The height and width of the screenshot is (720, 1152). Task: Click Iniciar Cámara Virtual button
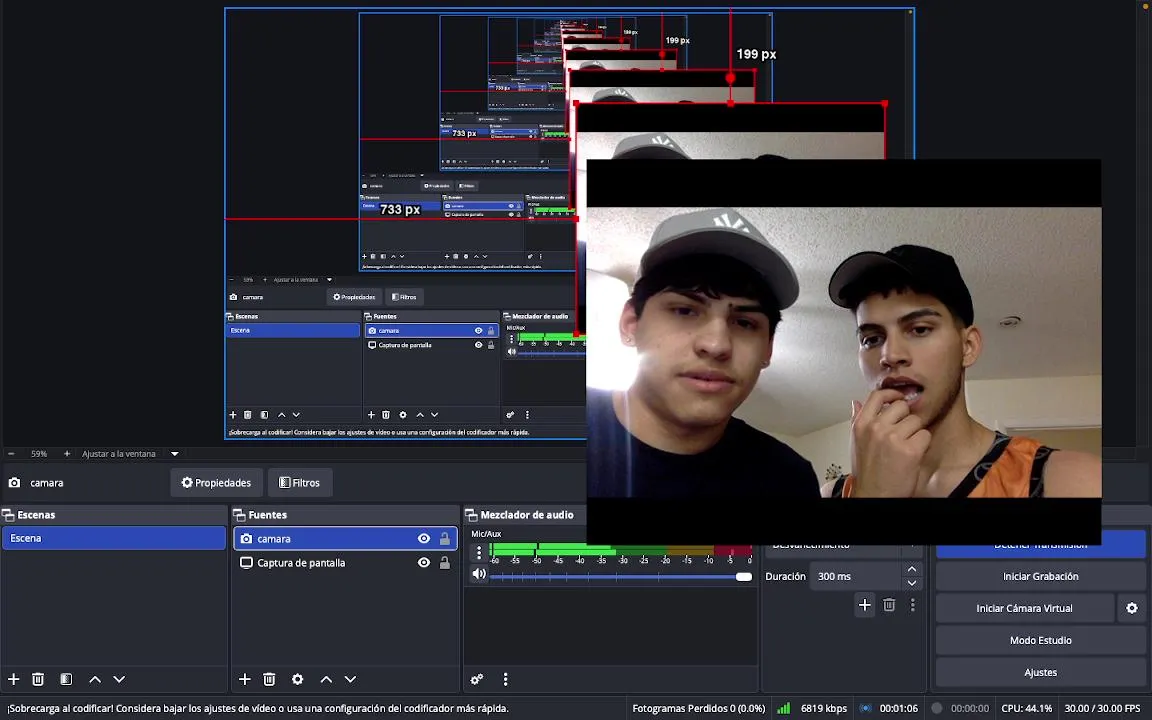[1024, 608]
